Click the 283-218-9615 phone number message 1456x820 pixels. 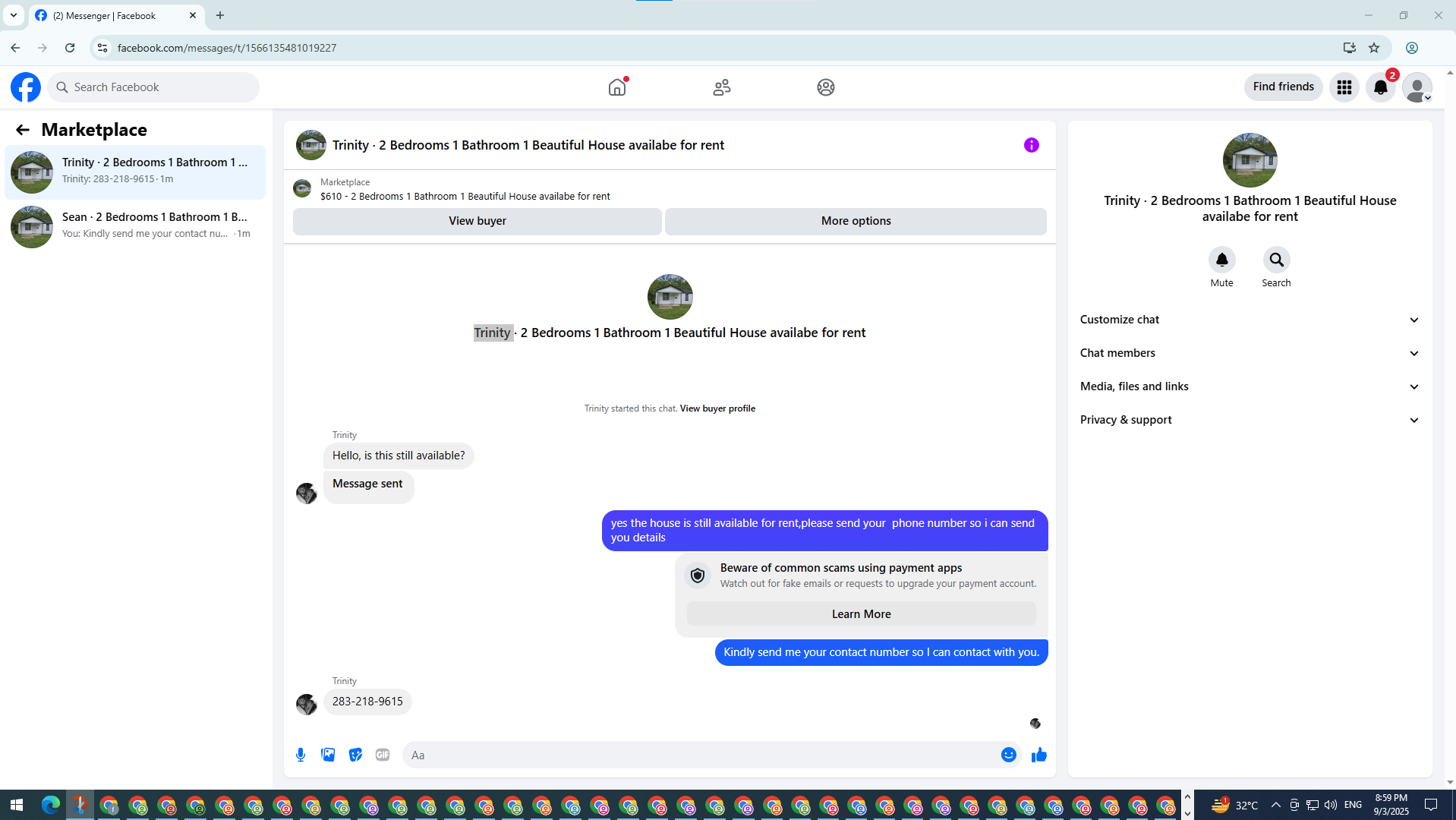click(x=367, y=702)
